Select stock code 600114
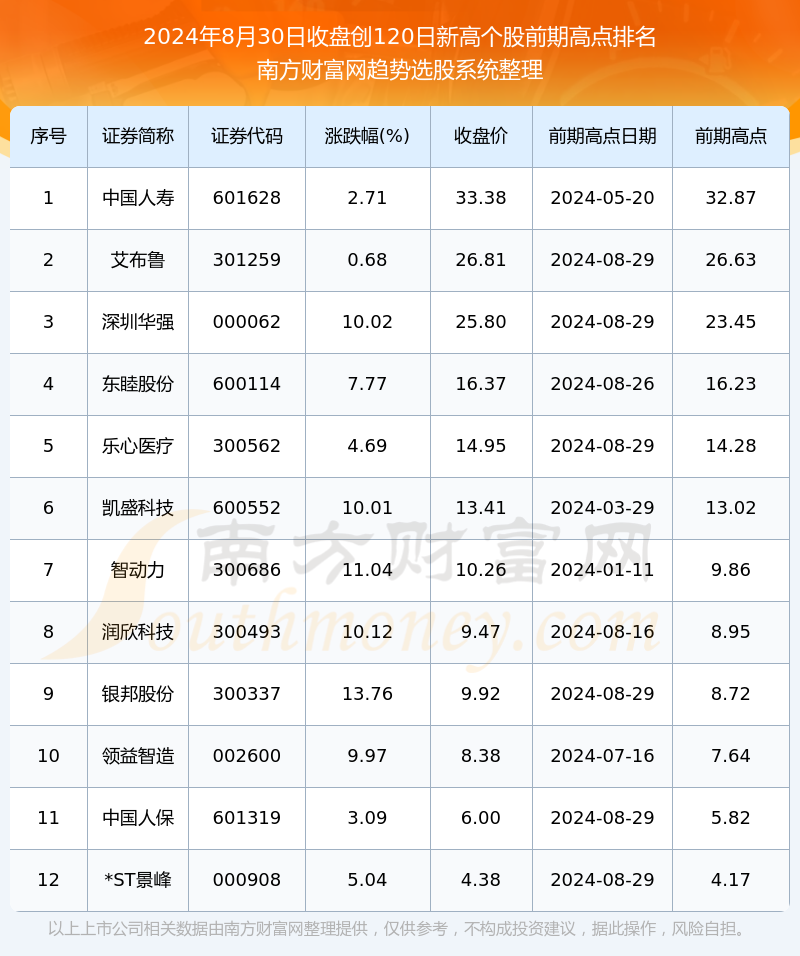The width and height of the screenshot is (800, 956). click(x=247, y=384)
